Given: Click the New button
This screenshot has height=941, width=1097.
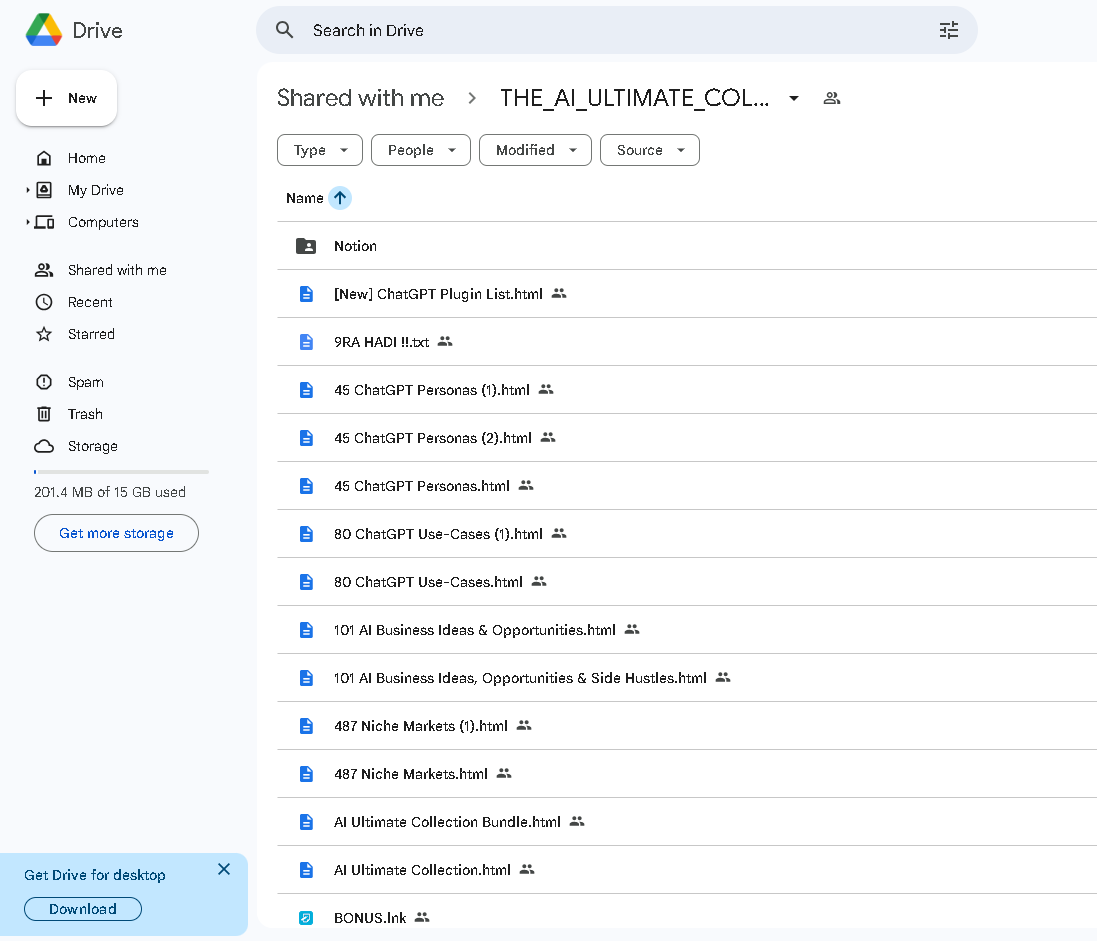Looking at the screenshot, I should [67, 98].
